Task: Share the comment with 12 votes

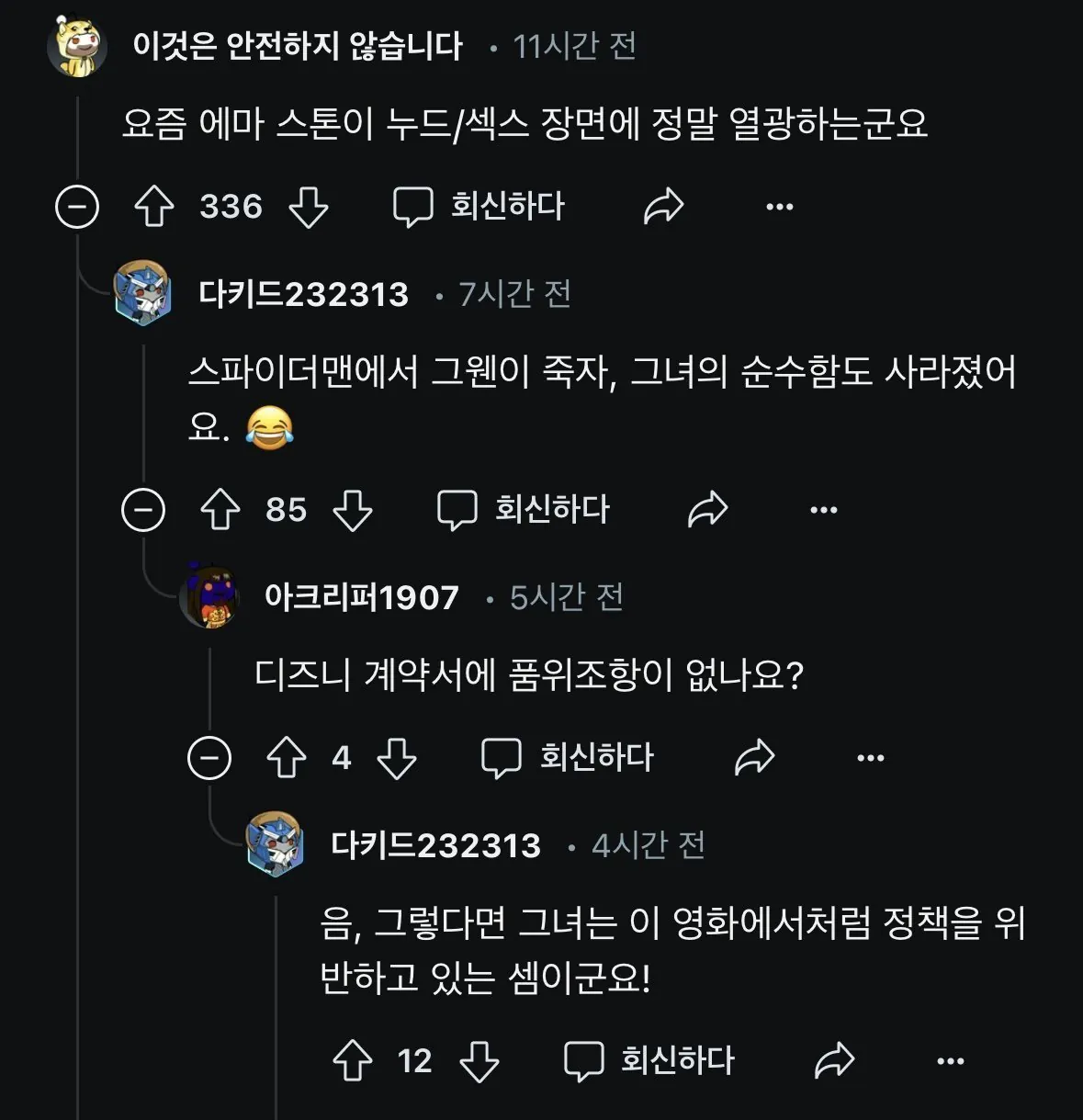Action: [x=834, y=1061]
